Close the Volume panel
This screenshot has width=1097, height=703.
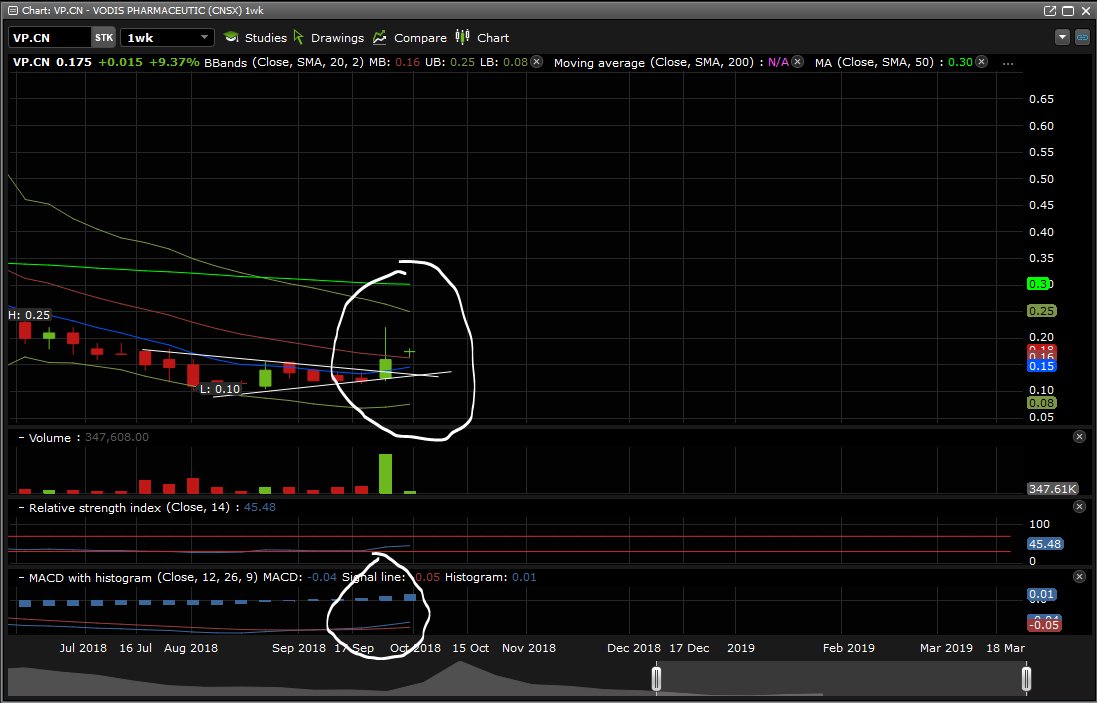click(1080, 436)
